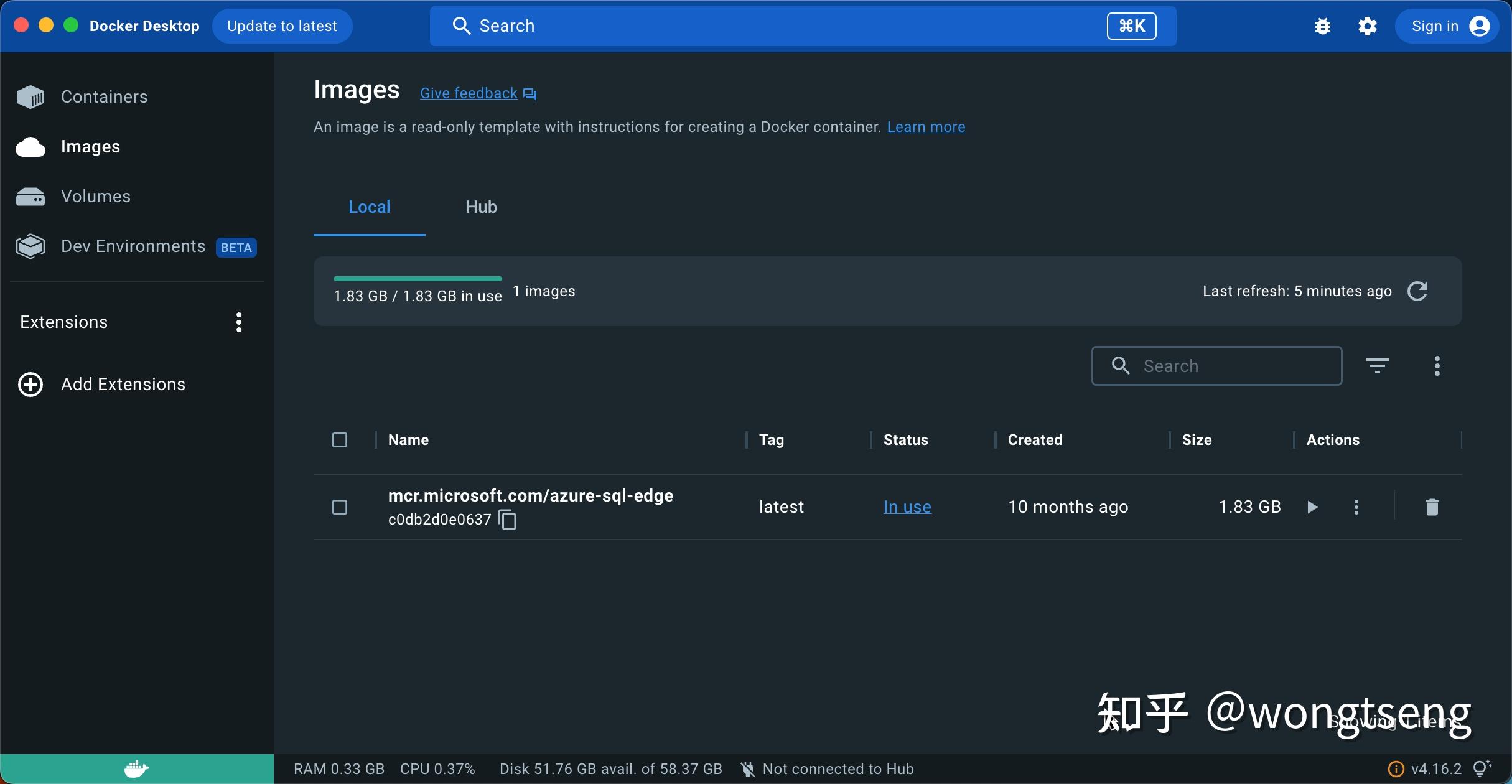Screen dimensions: 1512x784
Task: Copy image ID c0db2d0e0637
Action: 508,520
